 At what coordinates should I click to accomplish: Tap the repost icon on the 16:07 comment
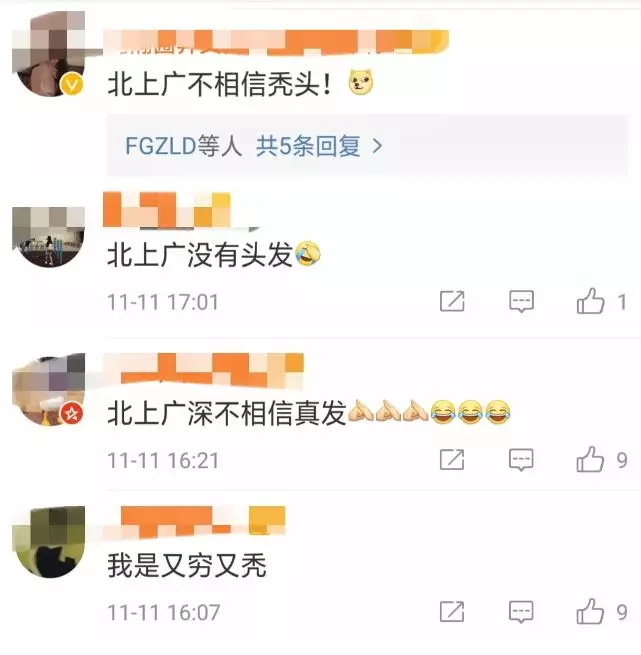(452, 612)
